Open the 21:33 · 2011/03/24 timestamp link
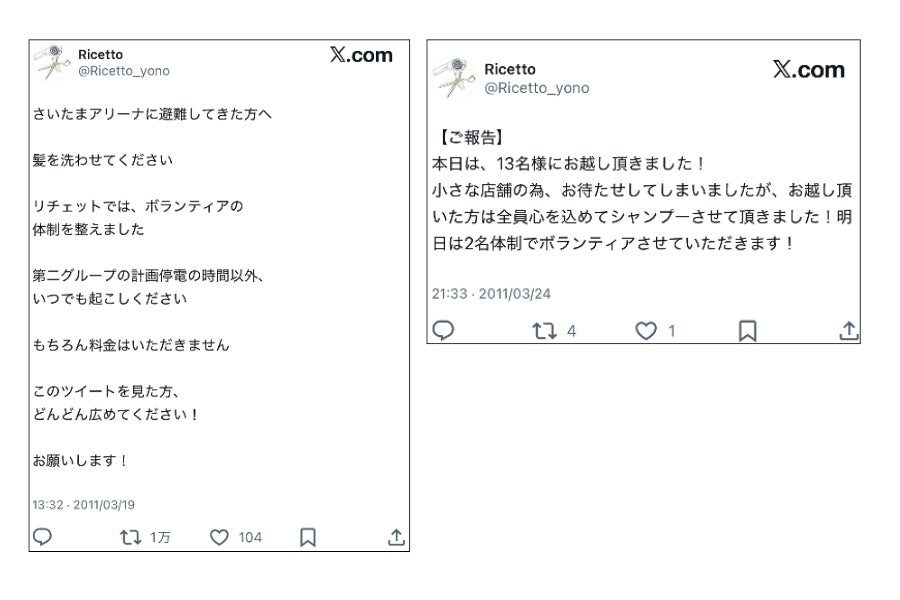 point(491,294)
